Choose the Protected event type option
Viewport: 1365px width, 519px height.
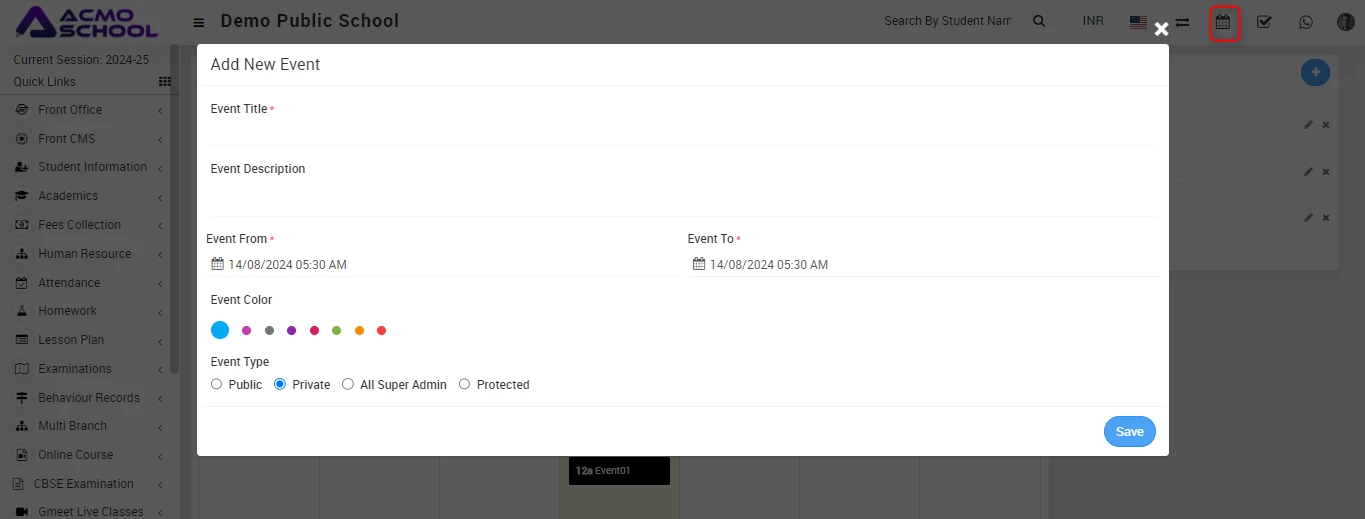coord(464,384)
